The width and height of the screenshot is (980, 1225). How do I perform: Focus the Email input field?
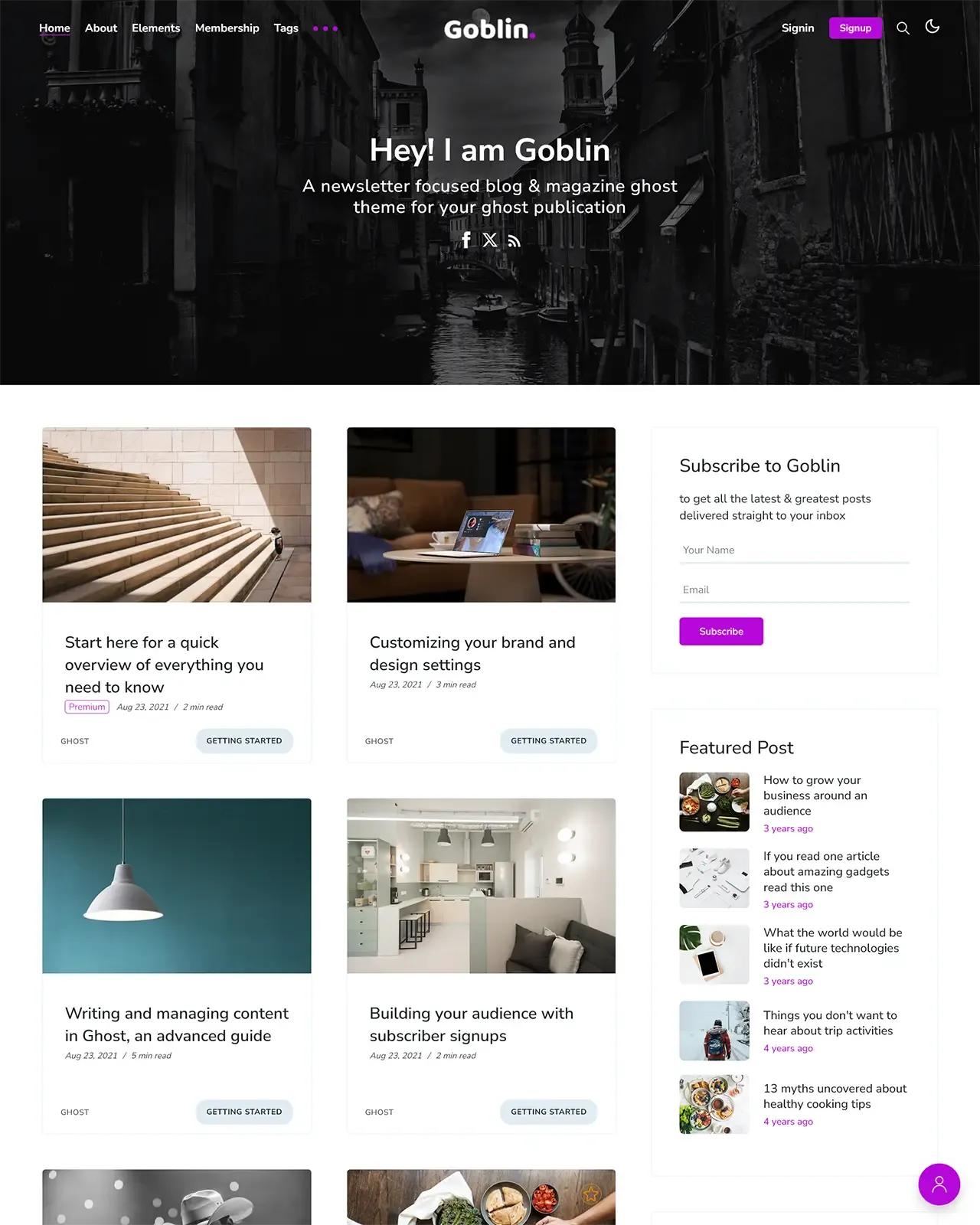(x=794, y=590)
